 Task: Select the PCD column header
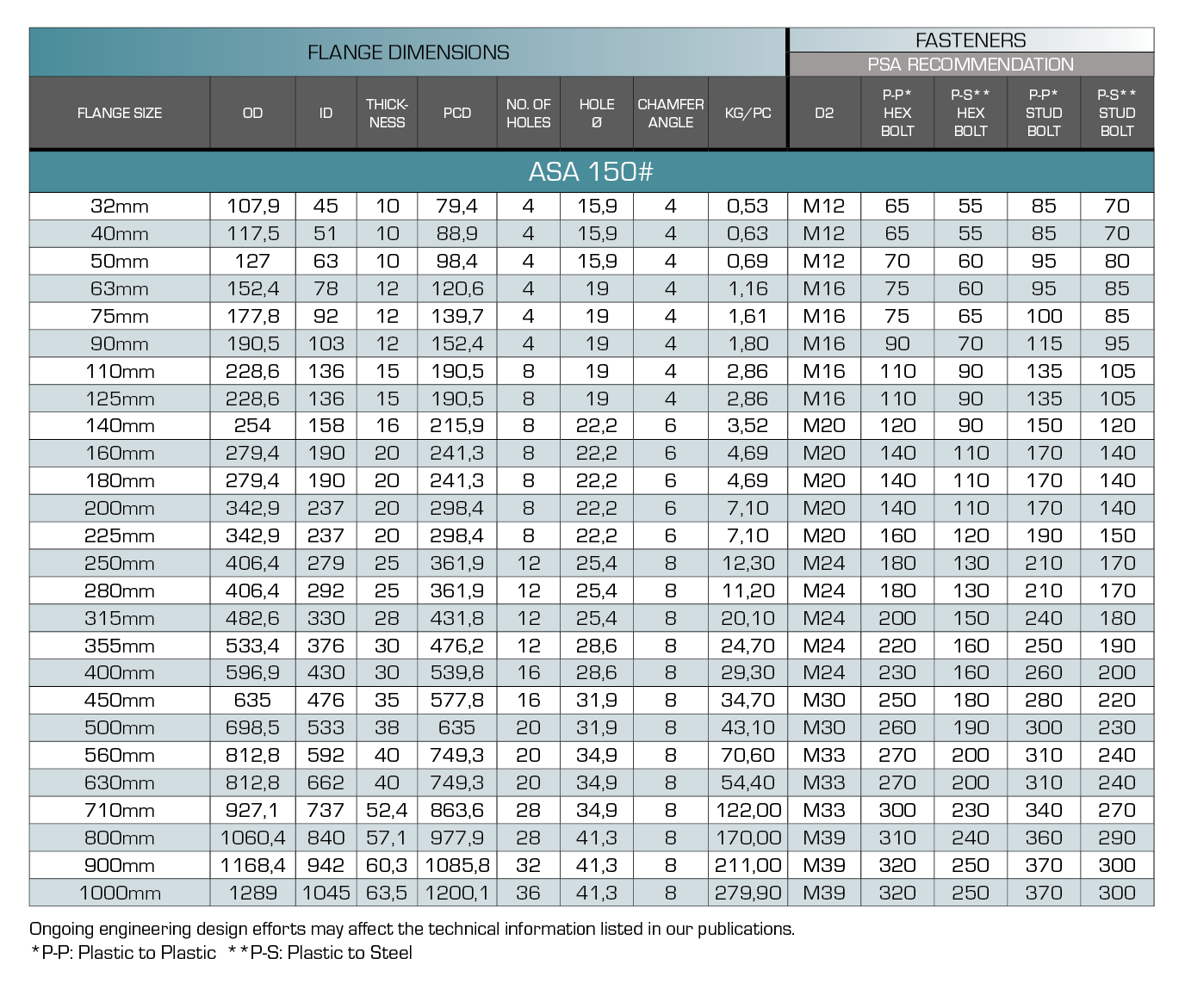457,113
